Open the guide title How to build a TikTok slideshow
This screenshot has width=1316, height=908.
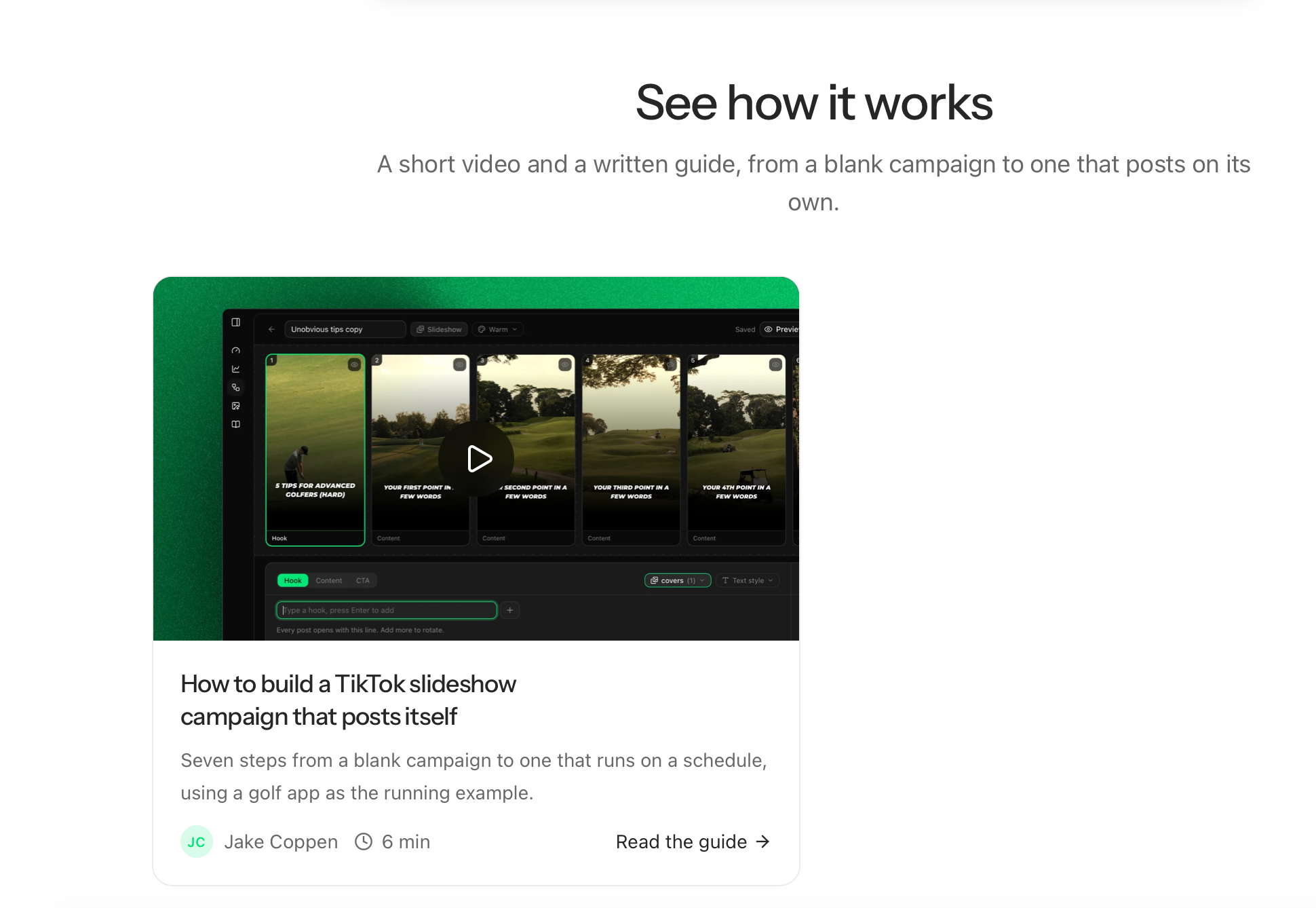pyautogui.click(x=349, y=700)
